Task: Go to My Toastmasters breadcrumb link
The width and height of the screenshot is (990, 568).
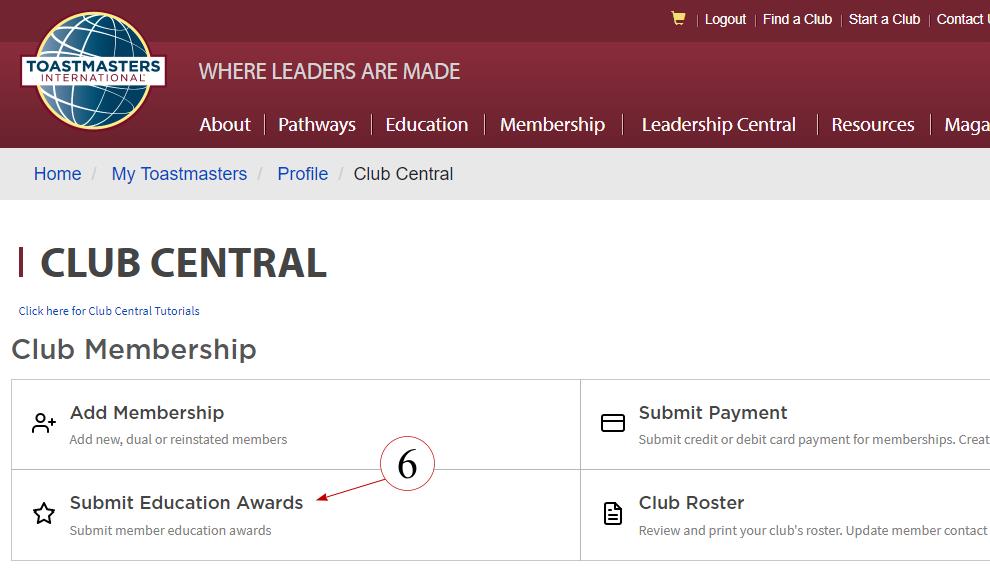Action: (179, 174)
